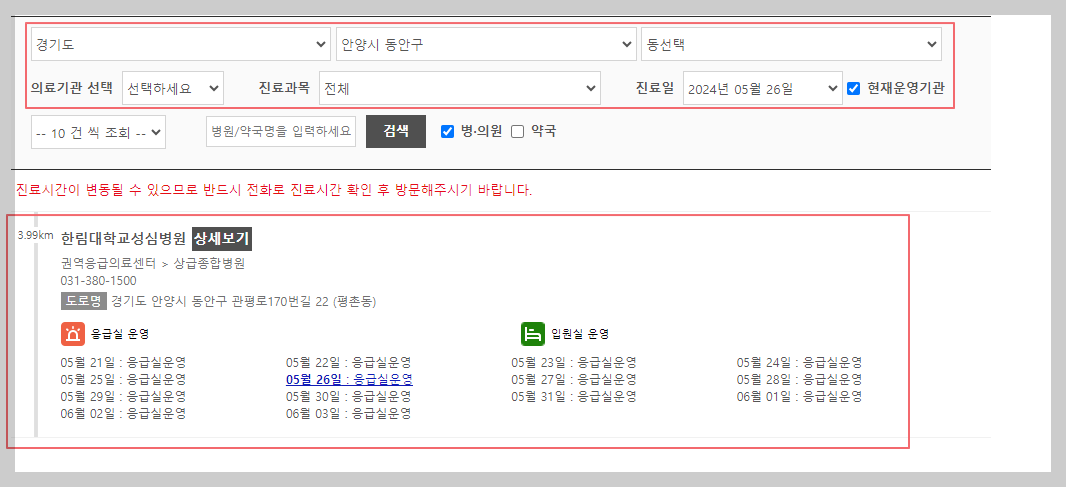The width and height of the screenshot is (1066, 487).
Task: Click the 06월 01일 응급실운영 entry
Action: pyautogui.click(x=800, y=397)
